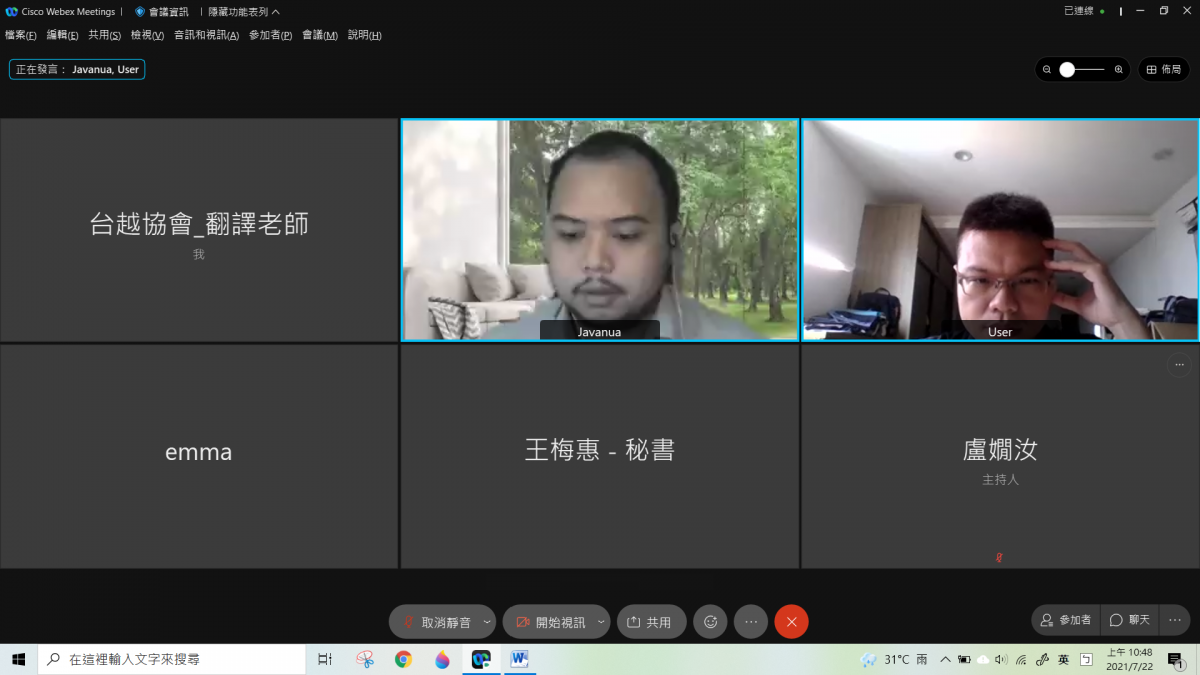Click the 佈局 layout button

pyautogui.click(x=1164, y=70)
